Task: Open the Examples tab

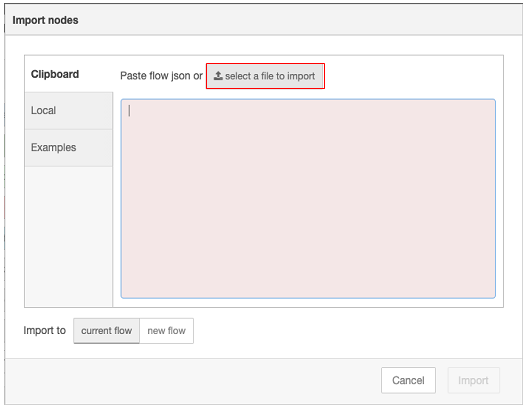Action: [69, 148]
